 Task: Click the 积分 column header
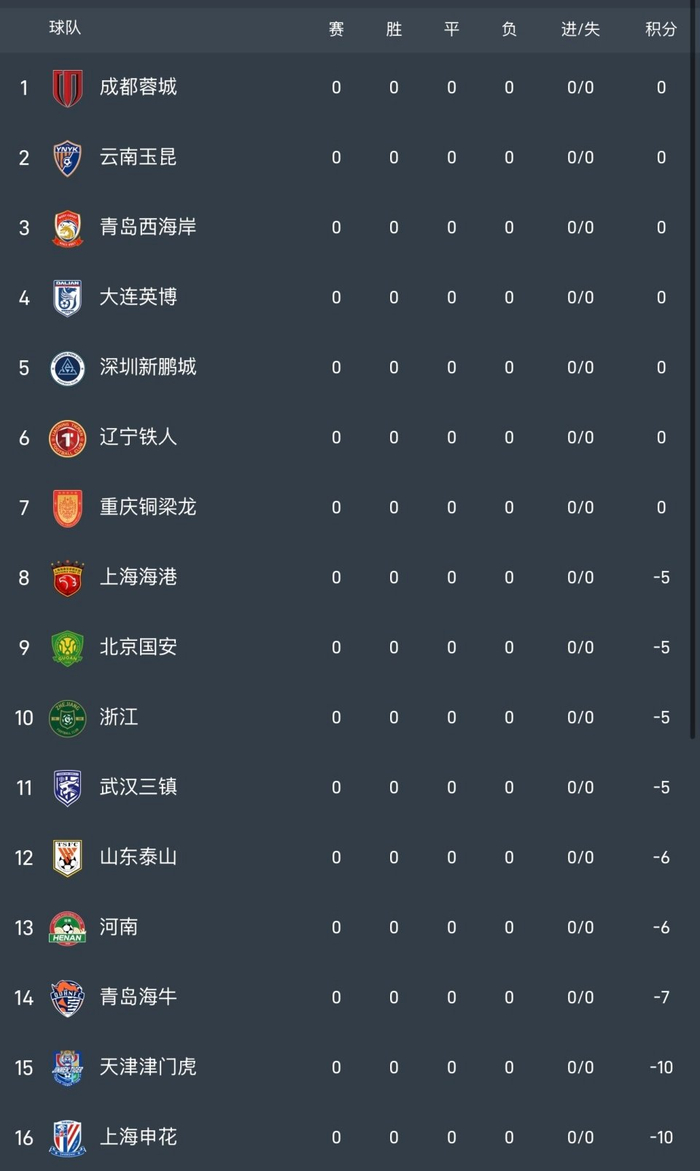661,29
